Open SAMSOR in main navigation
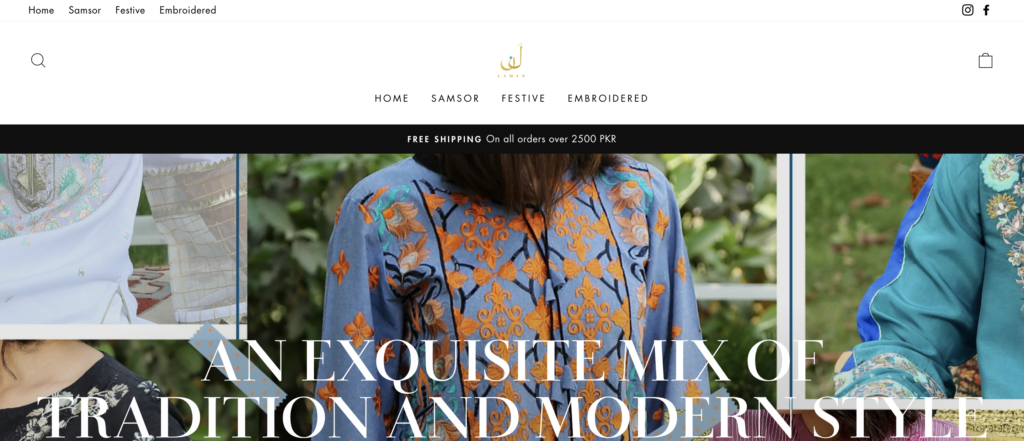This screenshot has width=1024, height=441. point(455,98)
